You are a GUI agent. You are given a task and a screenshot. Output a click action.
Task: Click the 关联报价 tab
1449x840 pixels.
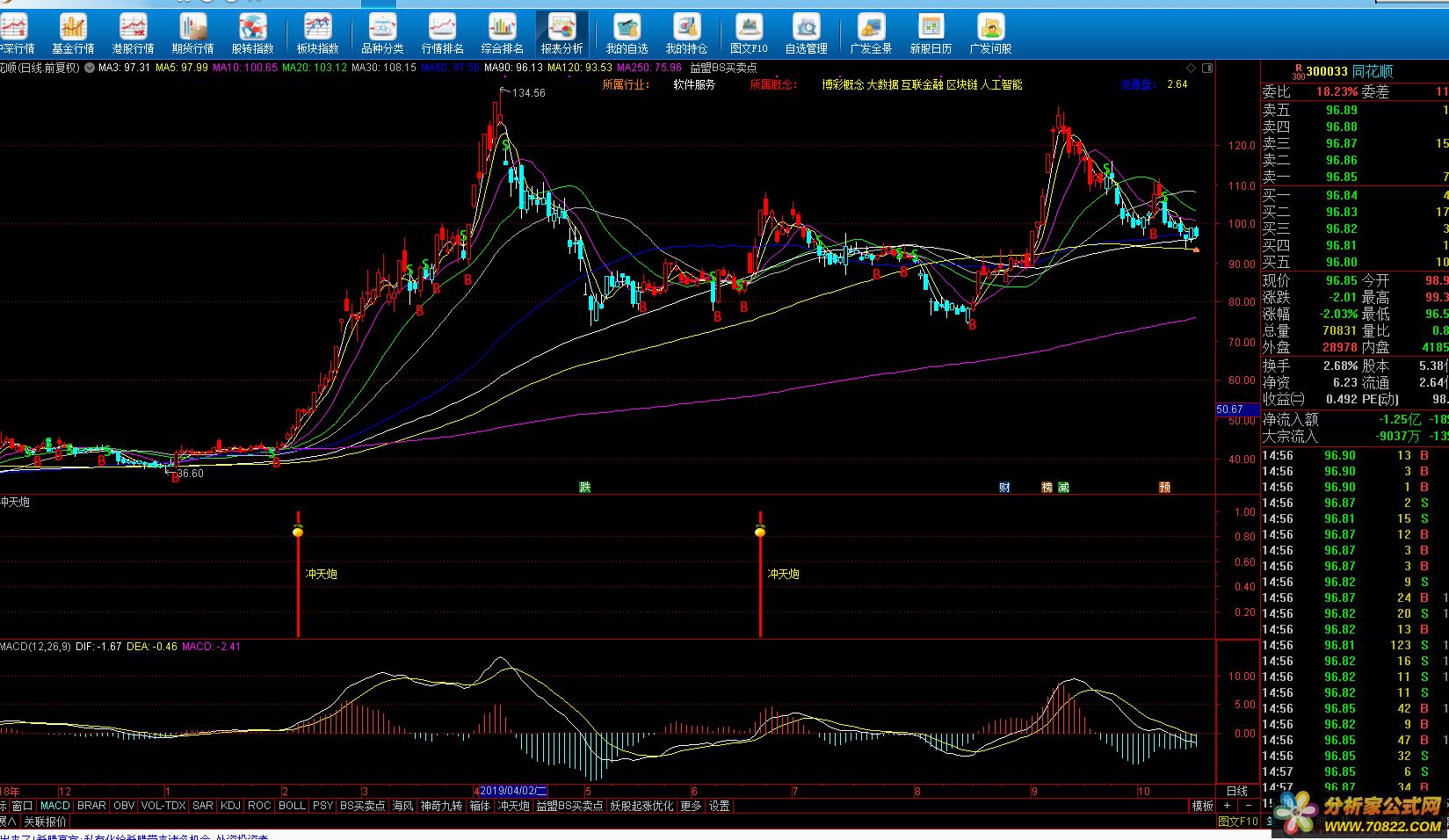(x=45, y=822)
